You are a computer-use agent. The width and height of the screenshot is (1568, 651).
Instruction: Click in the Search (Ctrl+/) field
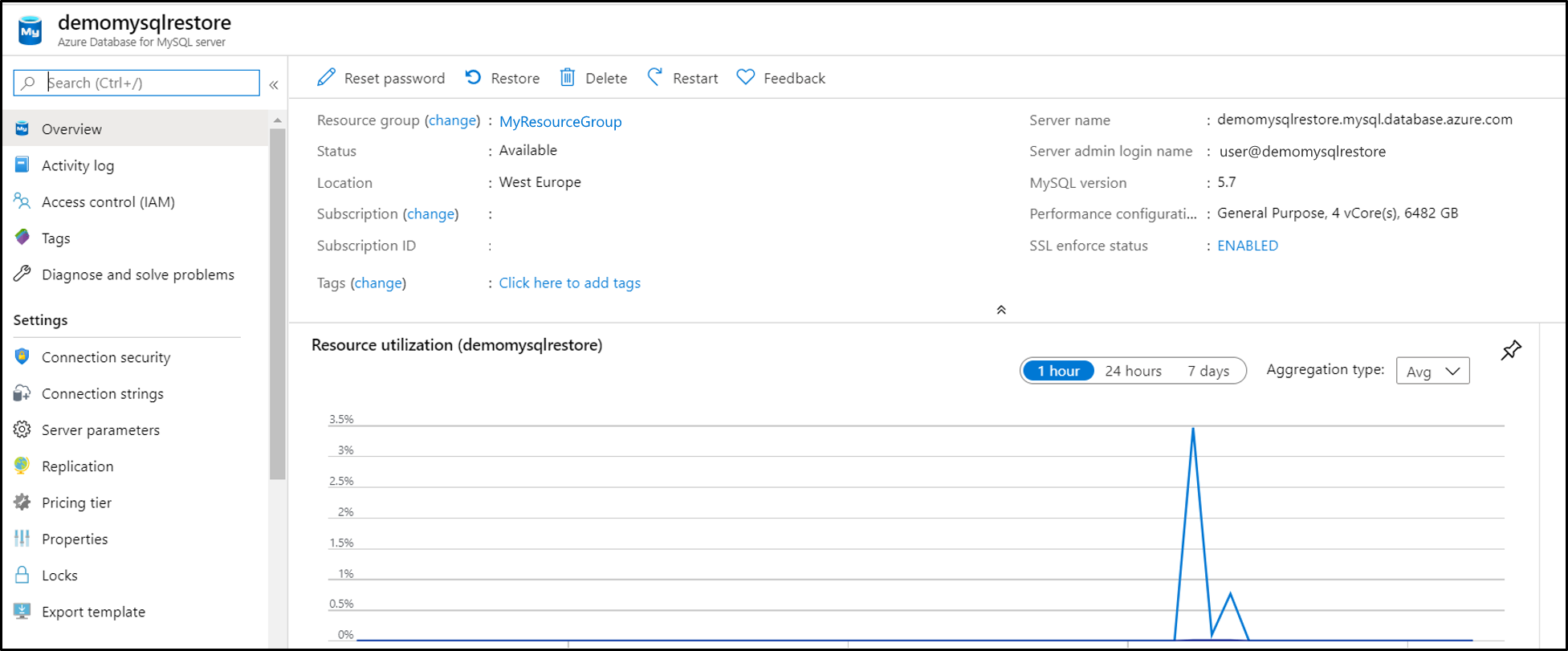click(x=136, y=83)
